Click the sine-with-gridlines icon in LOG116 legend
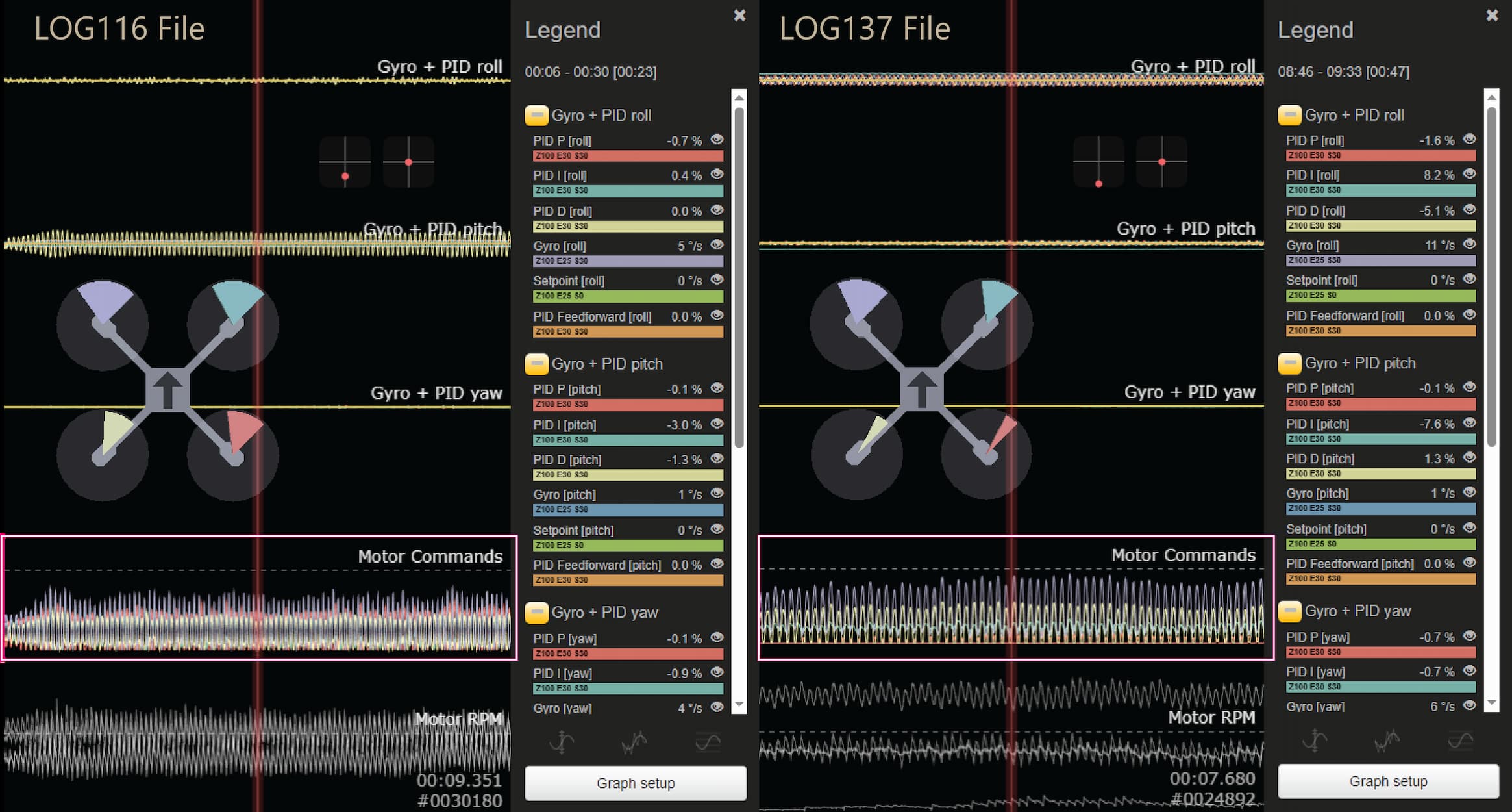The image size is (1512, 812). (708, 741)
